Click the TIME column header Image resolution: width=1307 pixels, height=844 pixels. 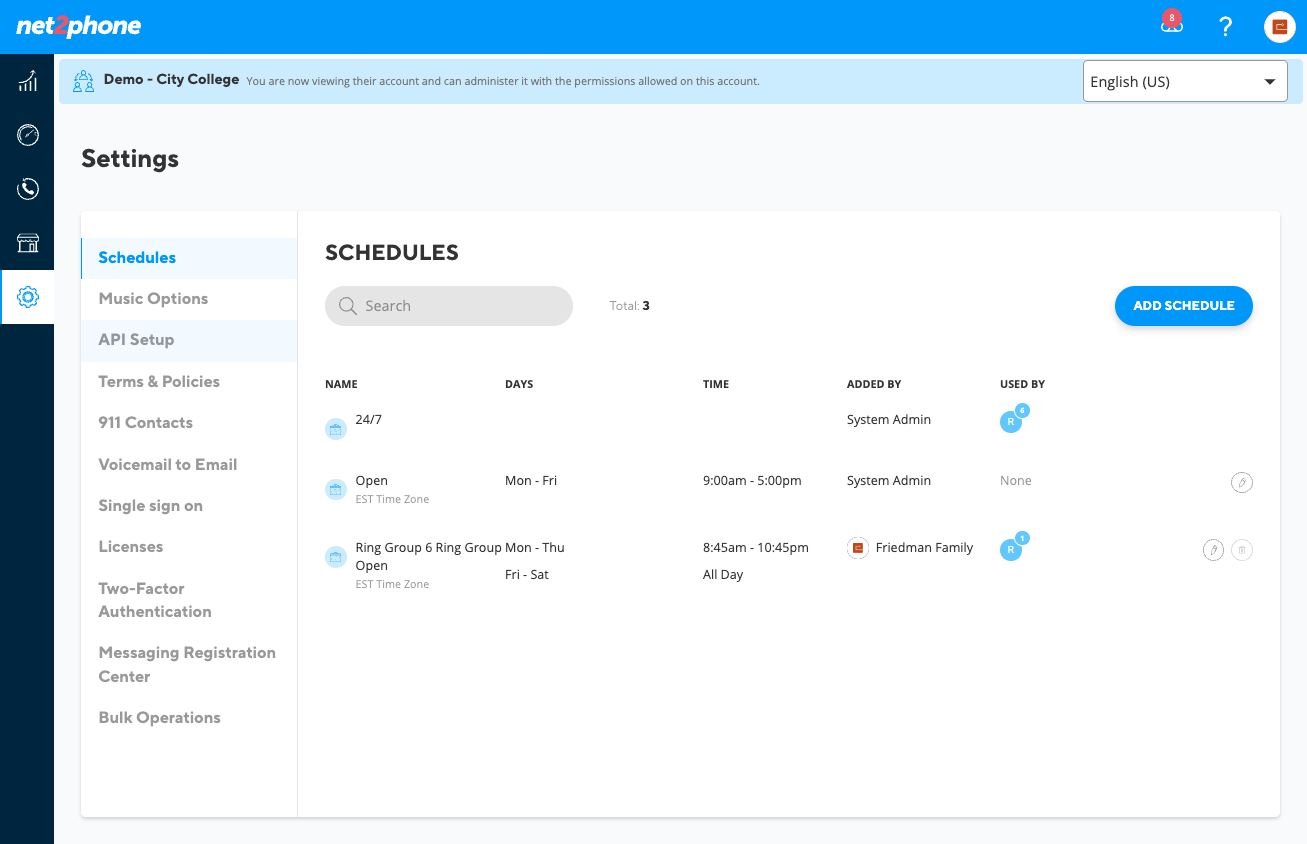click(x=716, y=384)
